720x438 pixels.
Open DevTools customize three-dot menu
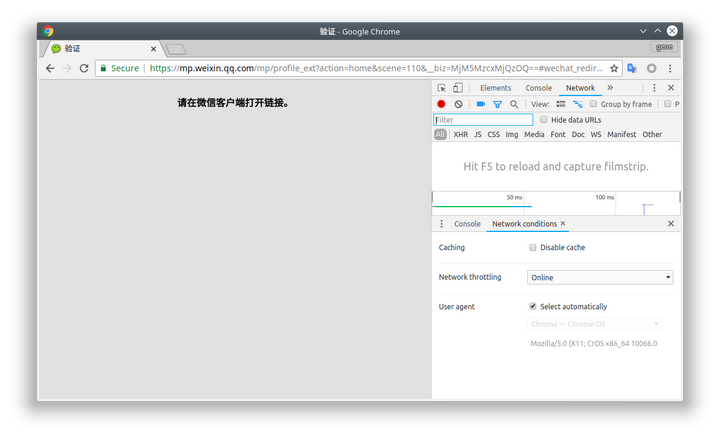pos(654,88)
